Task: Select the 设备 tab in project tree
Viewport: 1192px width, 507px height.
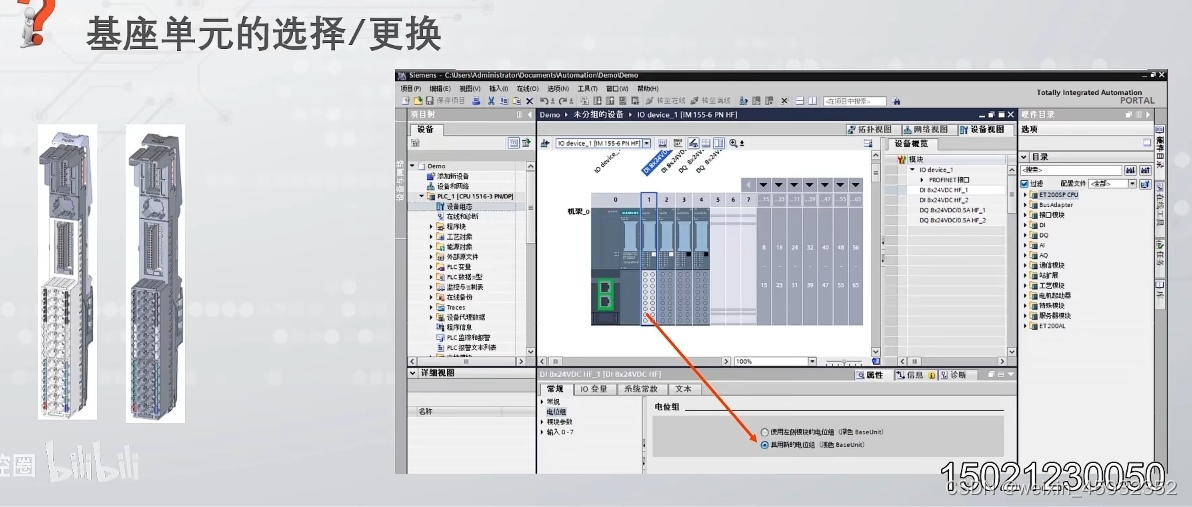Action: (x=426, y=129)
